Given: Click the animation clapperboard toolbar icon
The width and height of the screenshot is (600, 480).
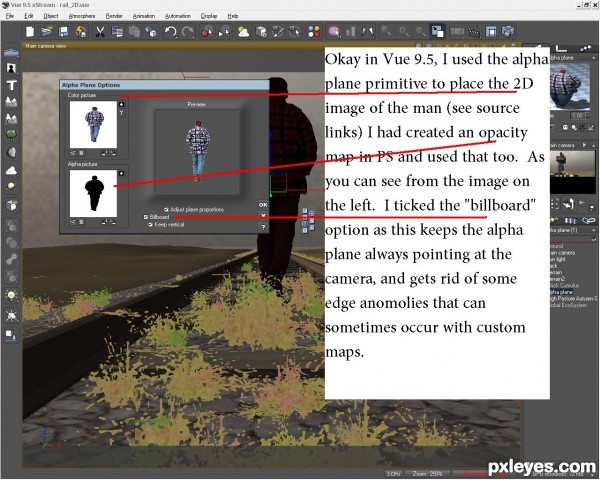Looking at the screenshot, I should click(474, 31).
